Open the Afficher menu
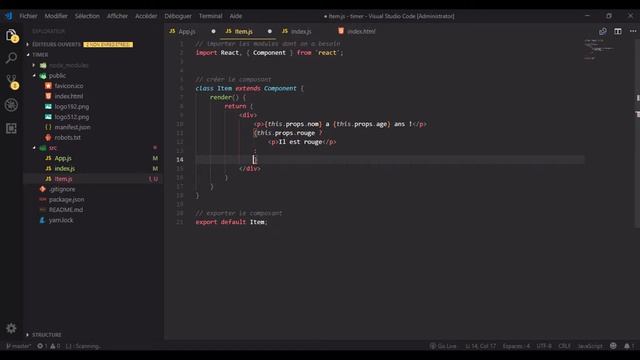Viewport: 640px width, 360px height. (x=117, y=16)
